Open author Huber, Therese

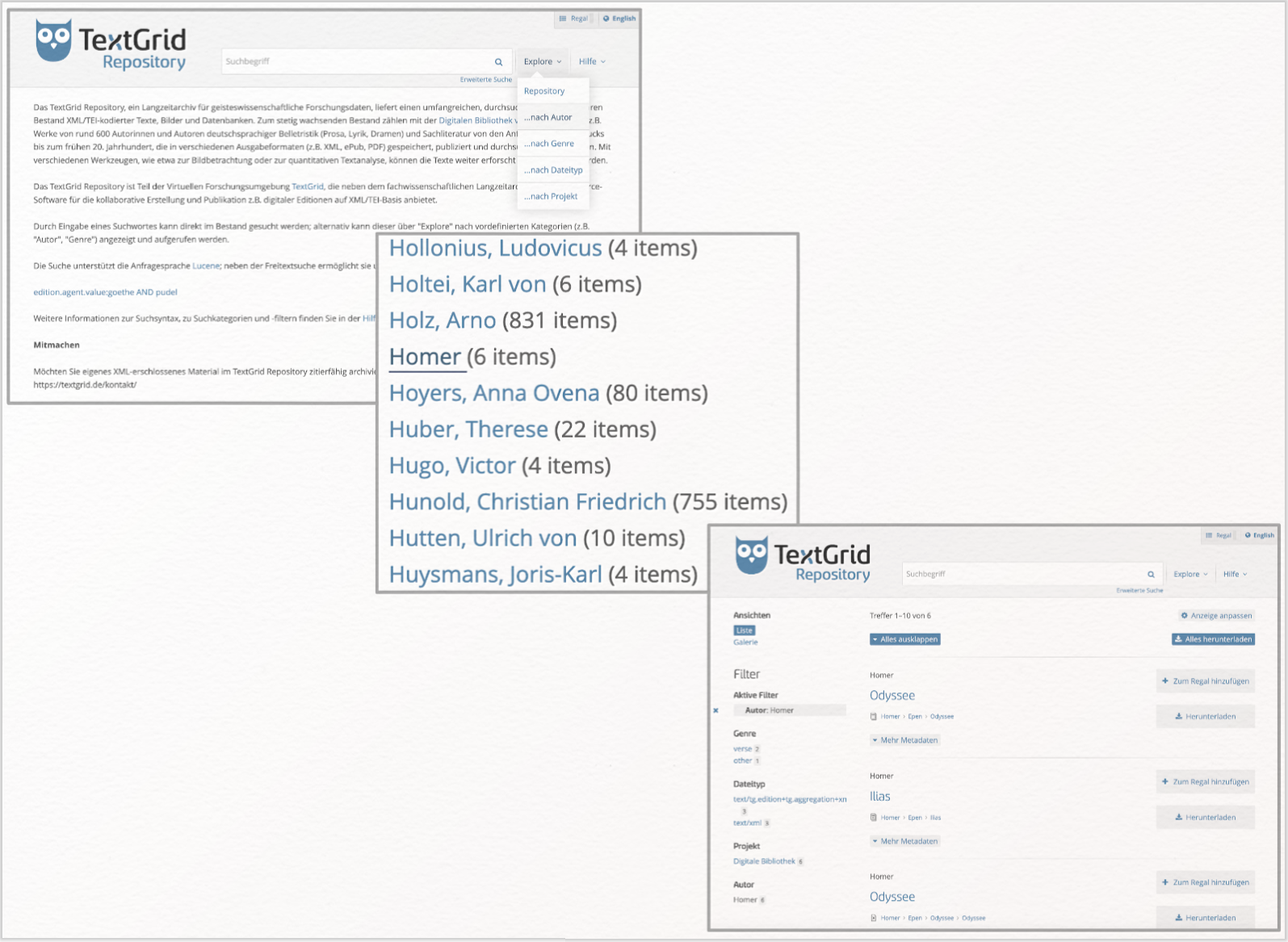pyautogui.click(x=468, y=429)
